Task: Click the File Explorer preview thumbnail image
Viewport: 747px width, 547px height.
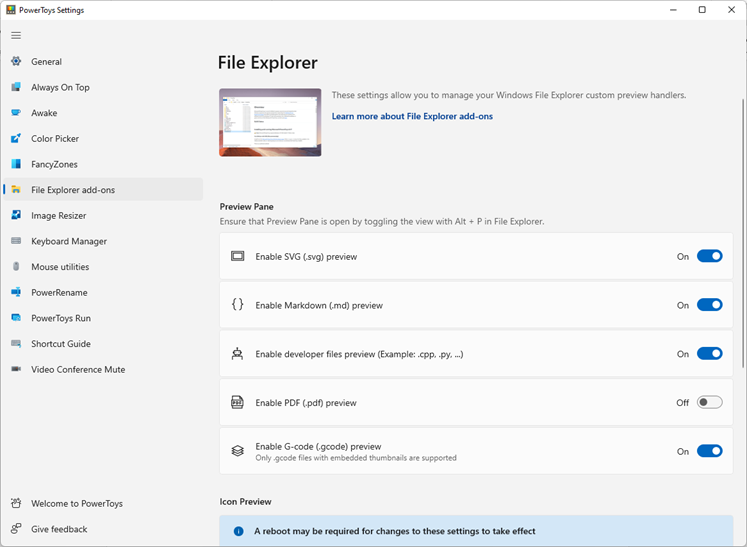Action: pyautogui.click(x=270, y=122)
